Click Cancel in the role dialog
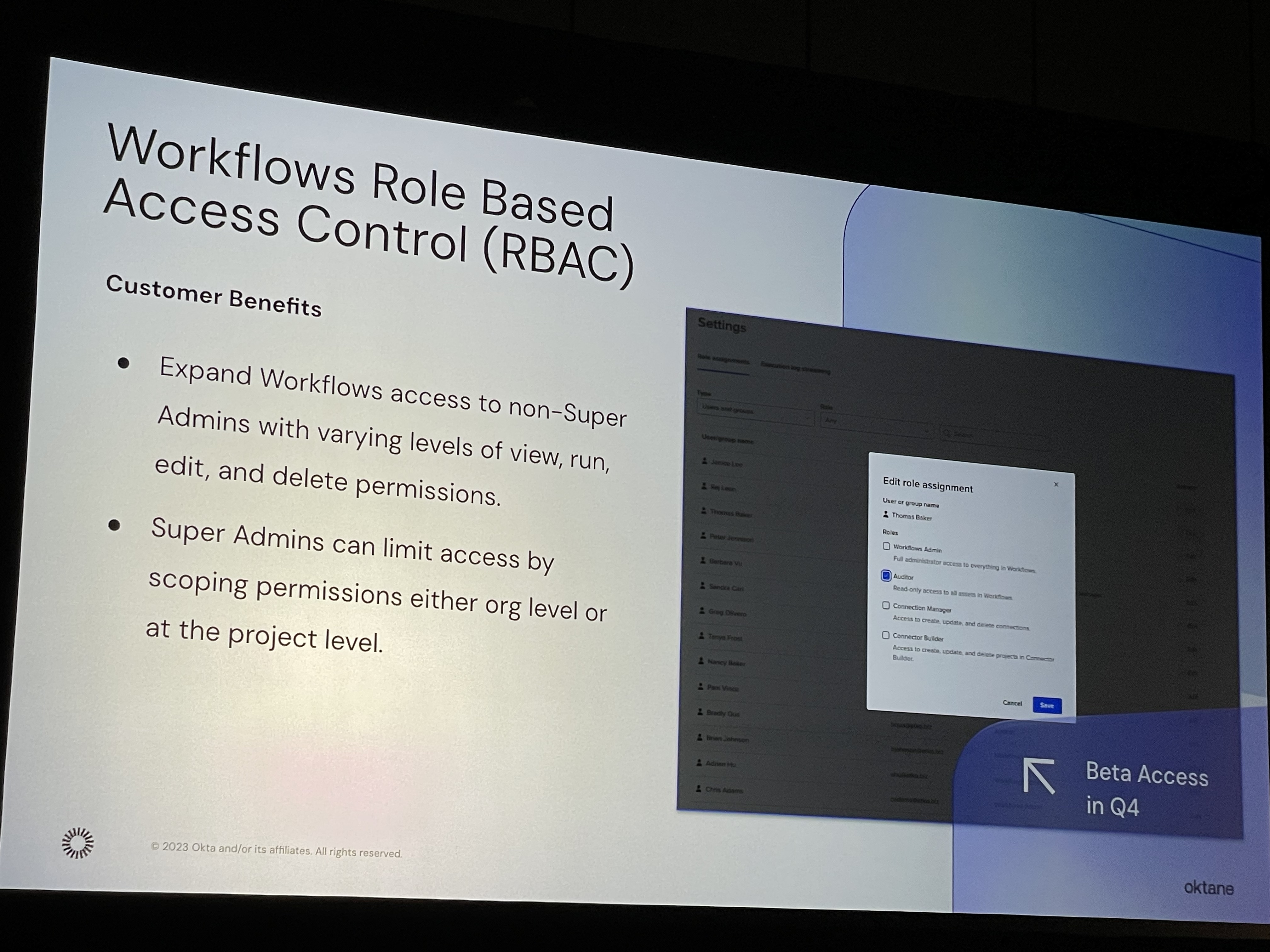The width and height of the screenshot is (1270, 952). [1012, 703]
